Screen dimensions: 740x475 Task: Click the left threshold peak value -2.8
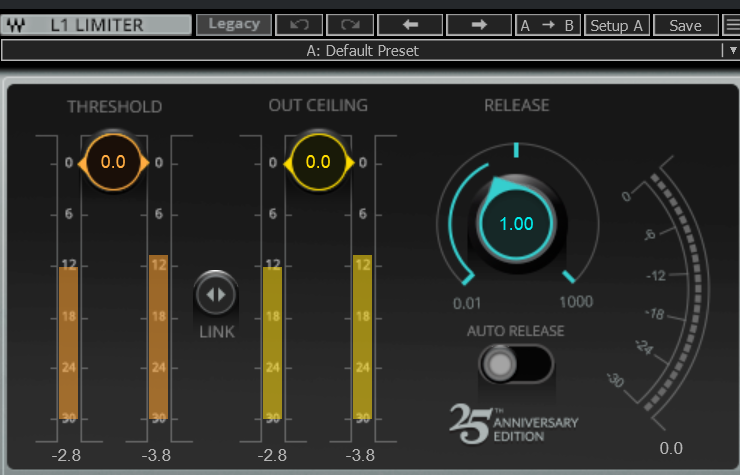[x=66, y=456]
